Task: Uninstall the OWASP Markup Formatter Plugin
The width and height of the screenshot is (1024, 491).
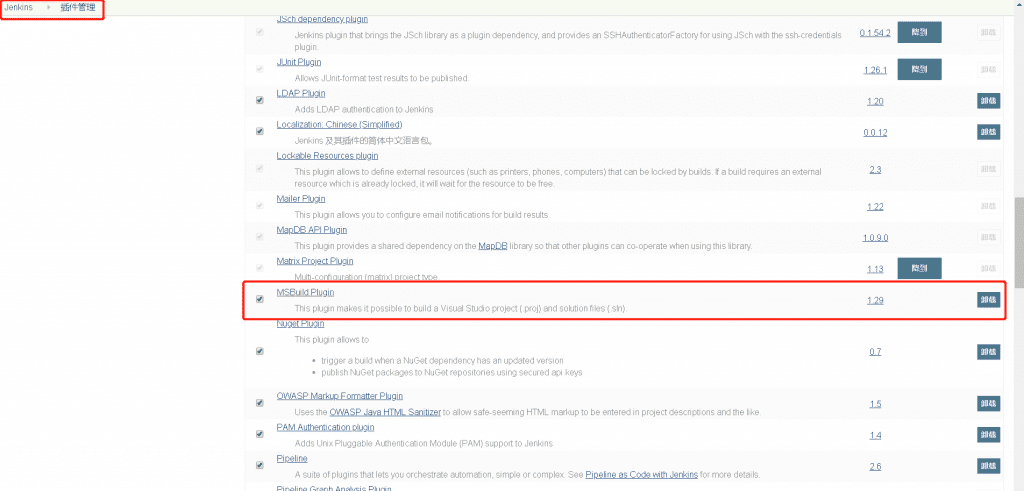Action: click(x=989, y=404)
